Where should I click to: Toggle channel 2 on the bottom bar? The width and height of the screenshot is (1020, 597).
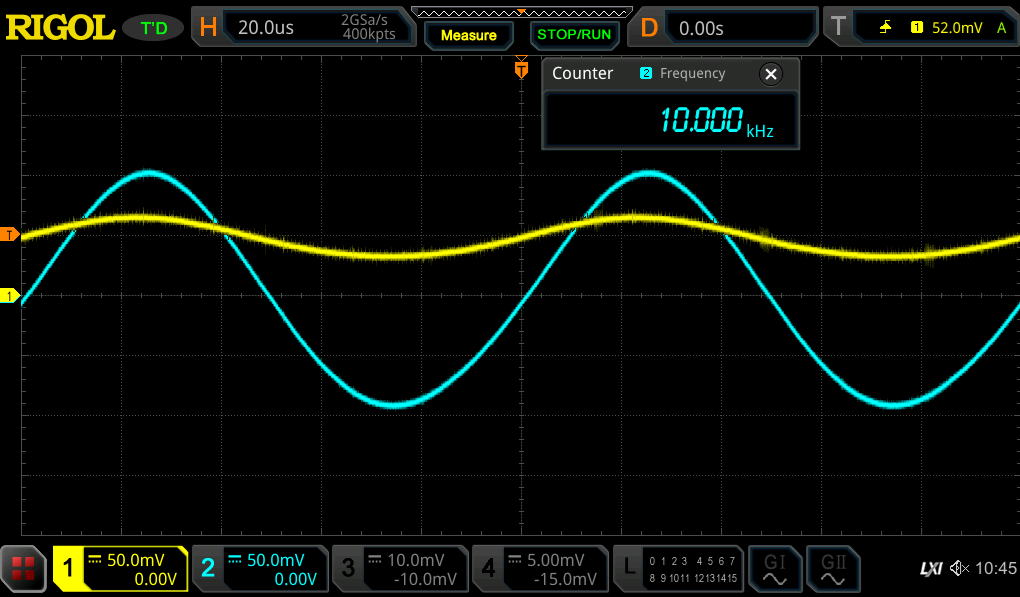point(208,568)
